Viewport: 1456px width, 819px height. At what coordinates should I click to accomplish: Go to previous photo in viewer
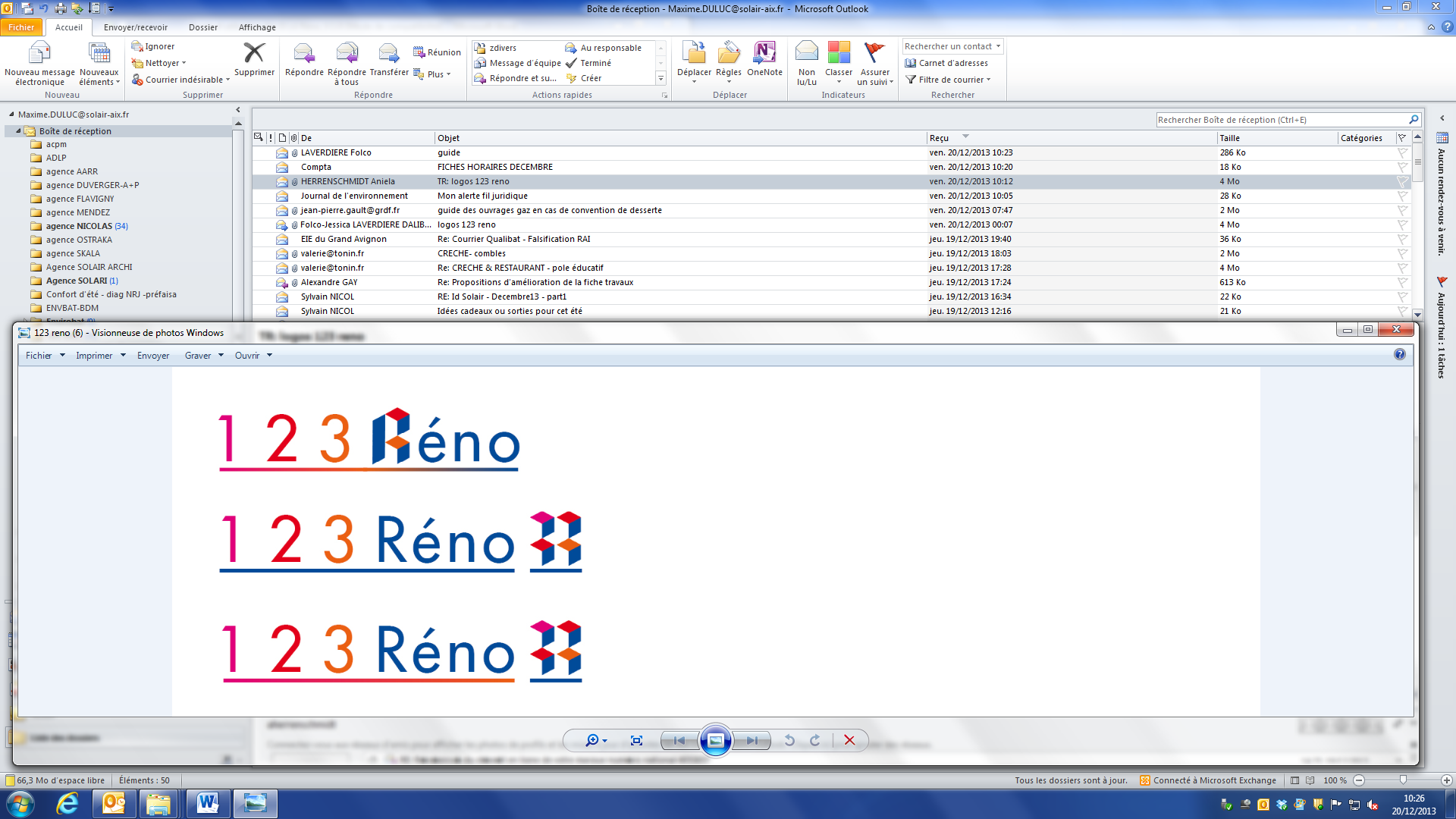click(679, 741)
